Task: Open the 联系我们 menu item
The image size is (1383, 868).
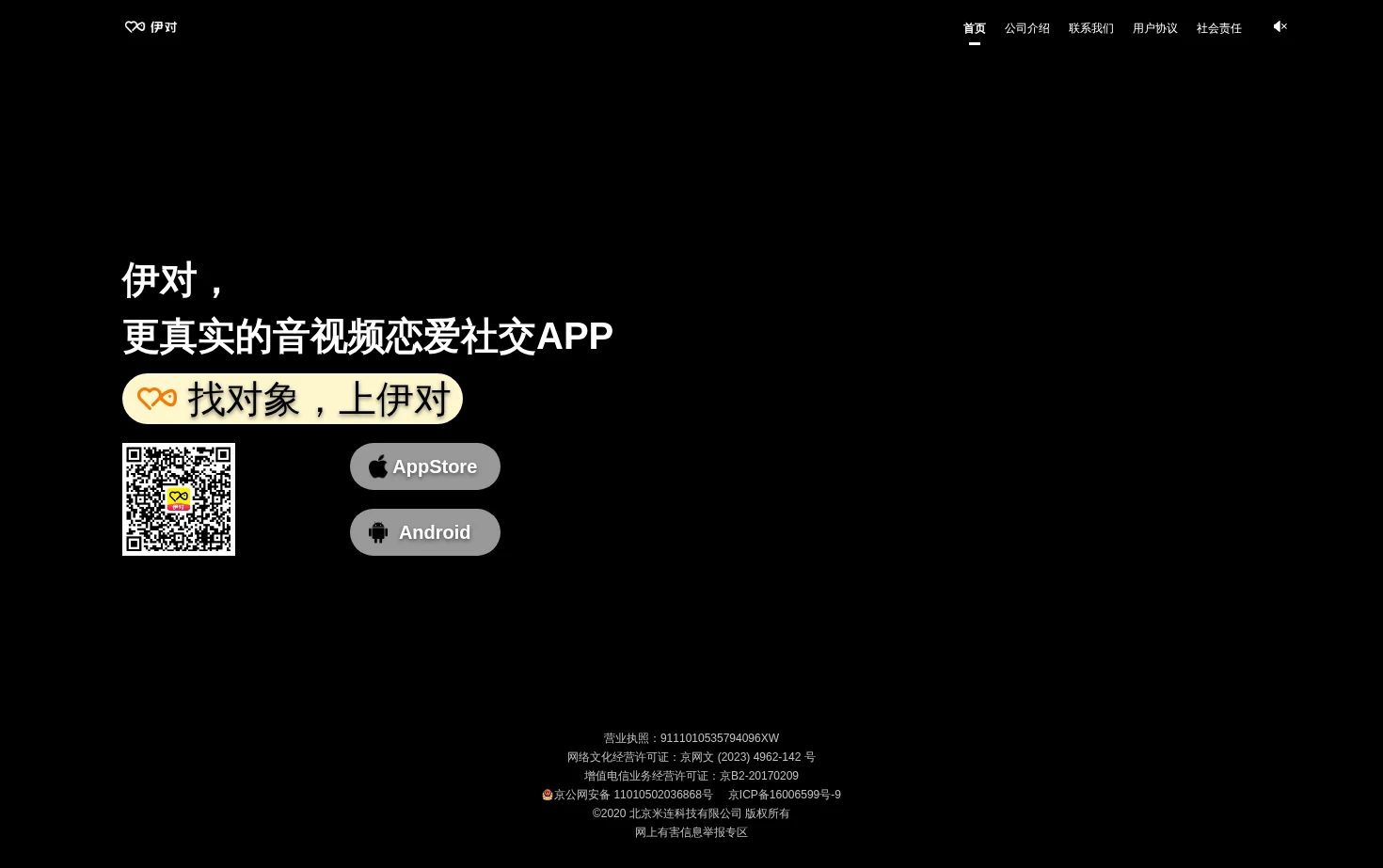Action: point(1091,28)
